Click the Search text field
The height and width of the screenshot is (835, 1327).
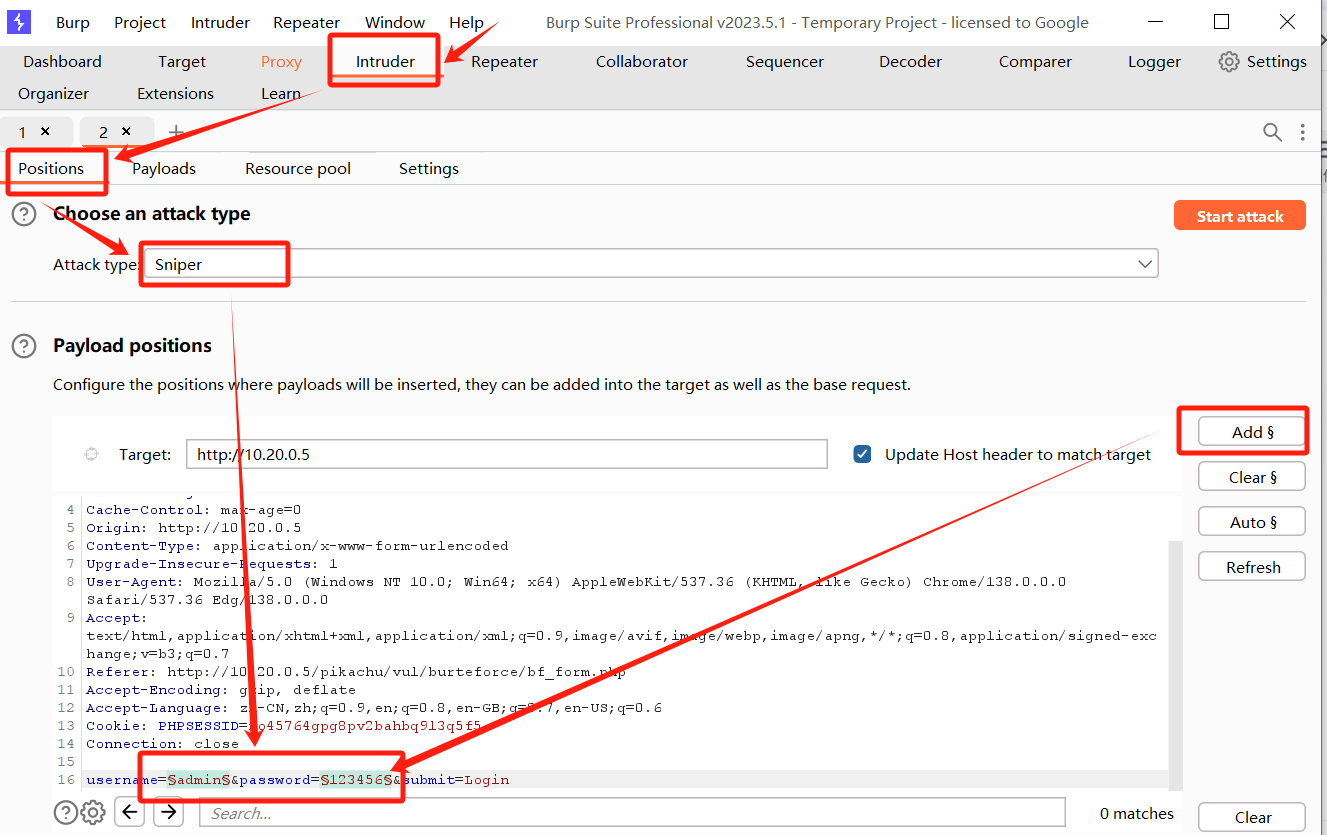click(633, 813)
